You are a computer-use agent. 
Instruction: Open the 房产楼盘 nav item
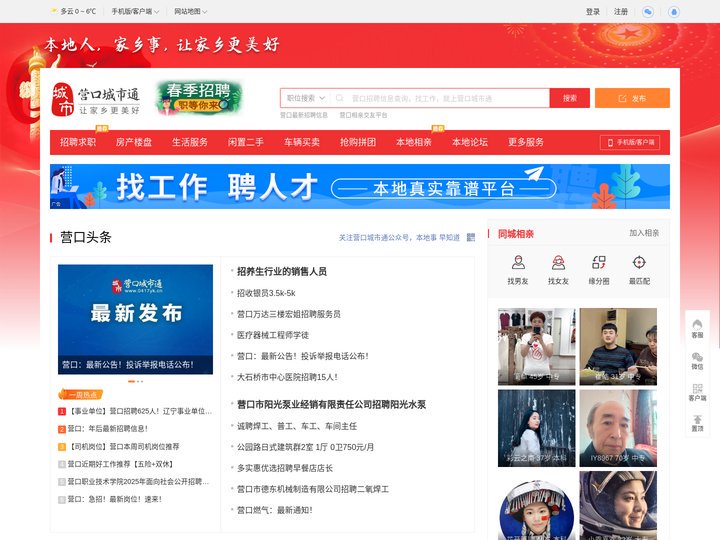tap(134, 142)
